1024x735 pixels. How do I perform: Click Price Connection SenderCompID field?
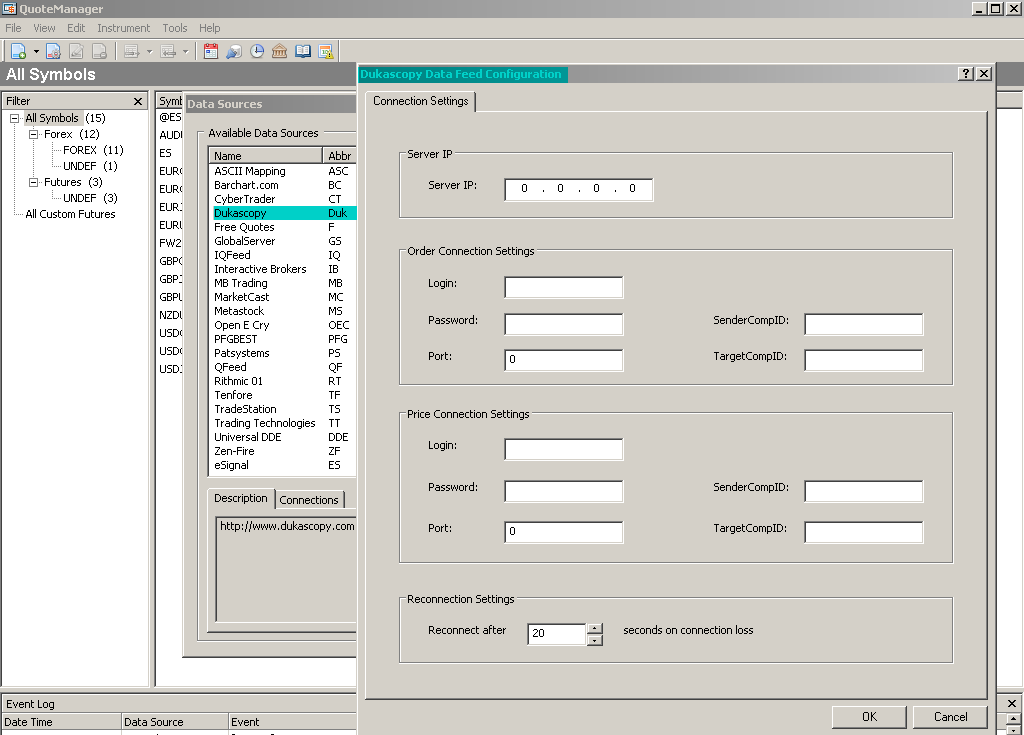(863, 491)
